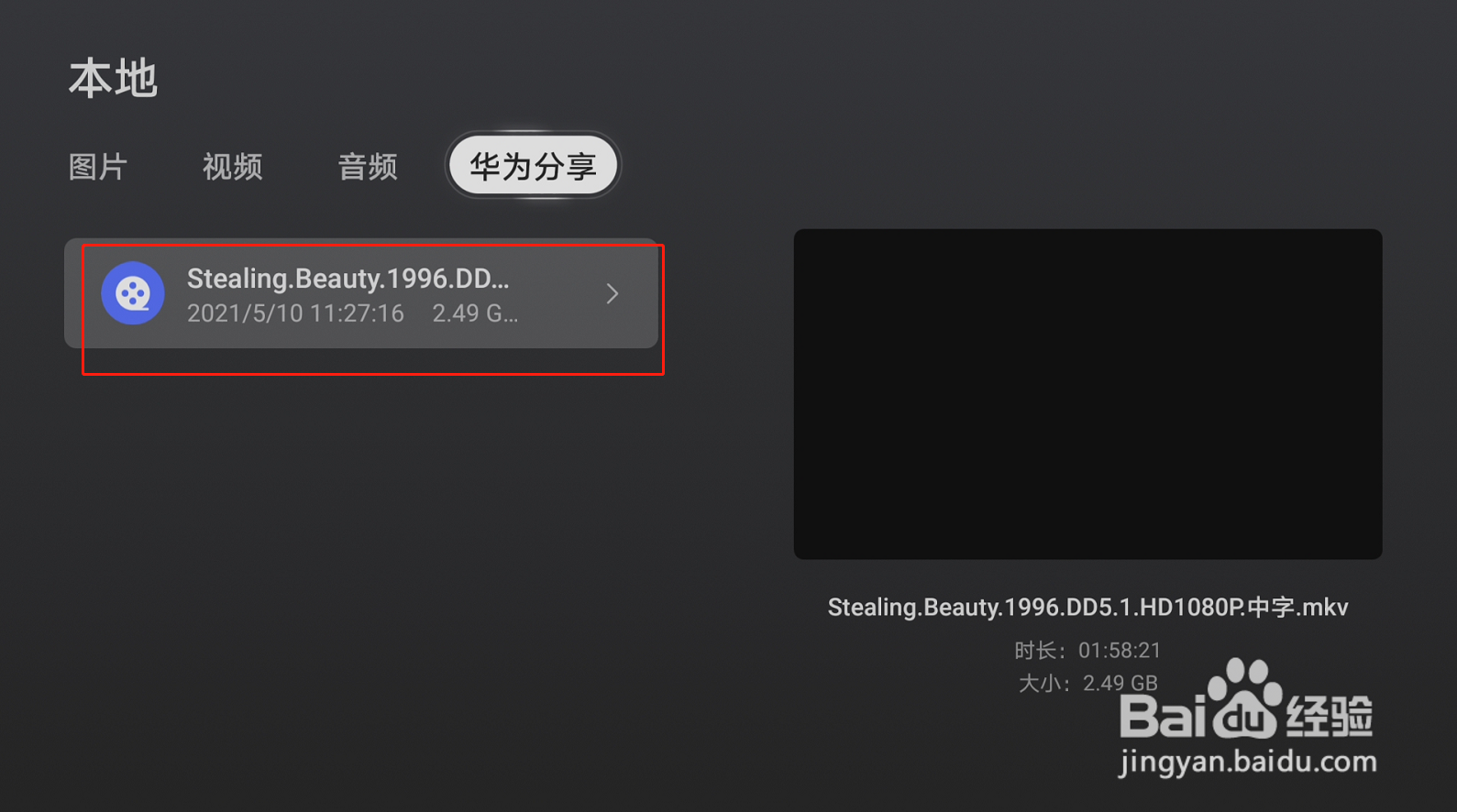Click the video reel icon for Stealing.Beauty
This screenshot has width=1457, height=812.
click(x=133, y=293)
